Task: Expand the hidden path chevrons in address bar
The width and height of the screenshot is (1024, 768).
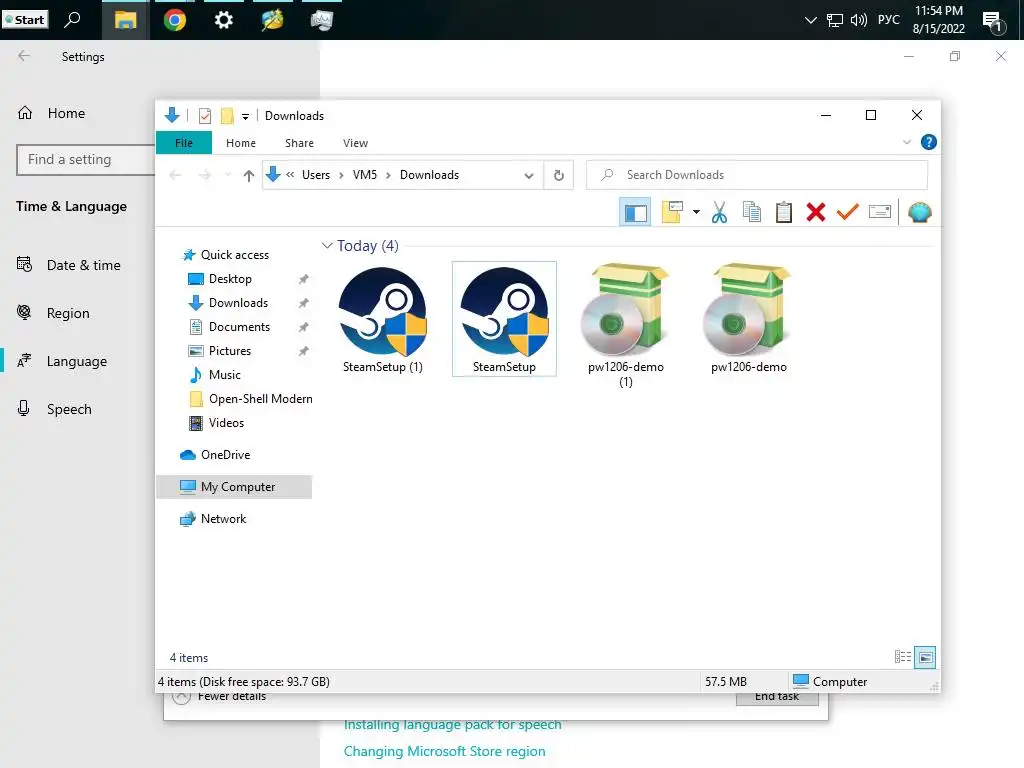Action: click(290, 174)
